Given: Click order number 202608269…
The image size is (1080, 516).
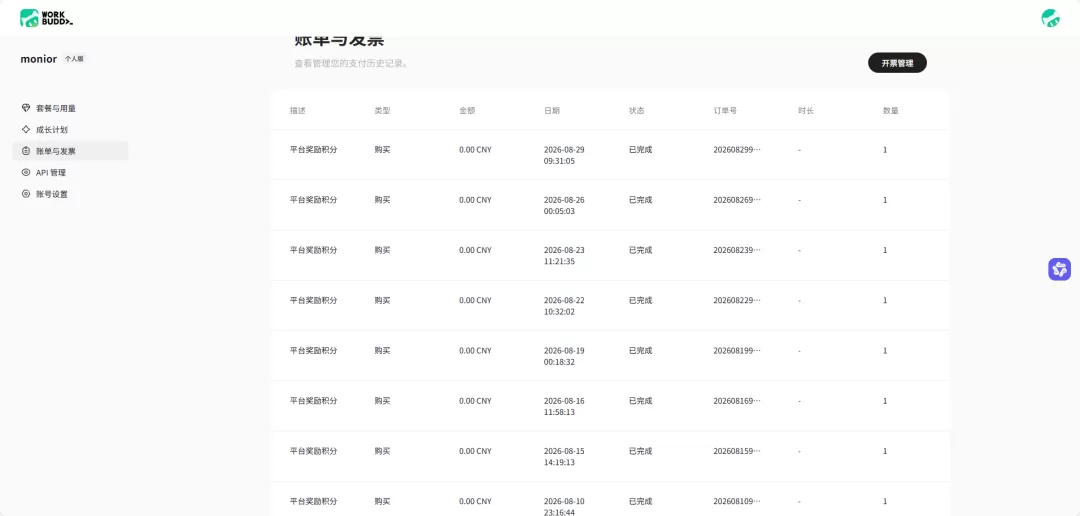Looking at the screenshot, I should (737, 200).
